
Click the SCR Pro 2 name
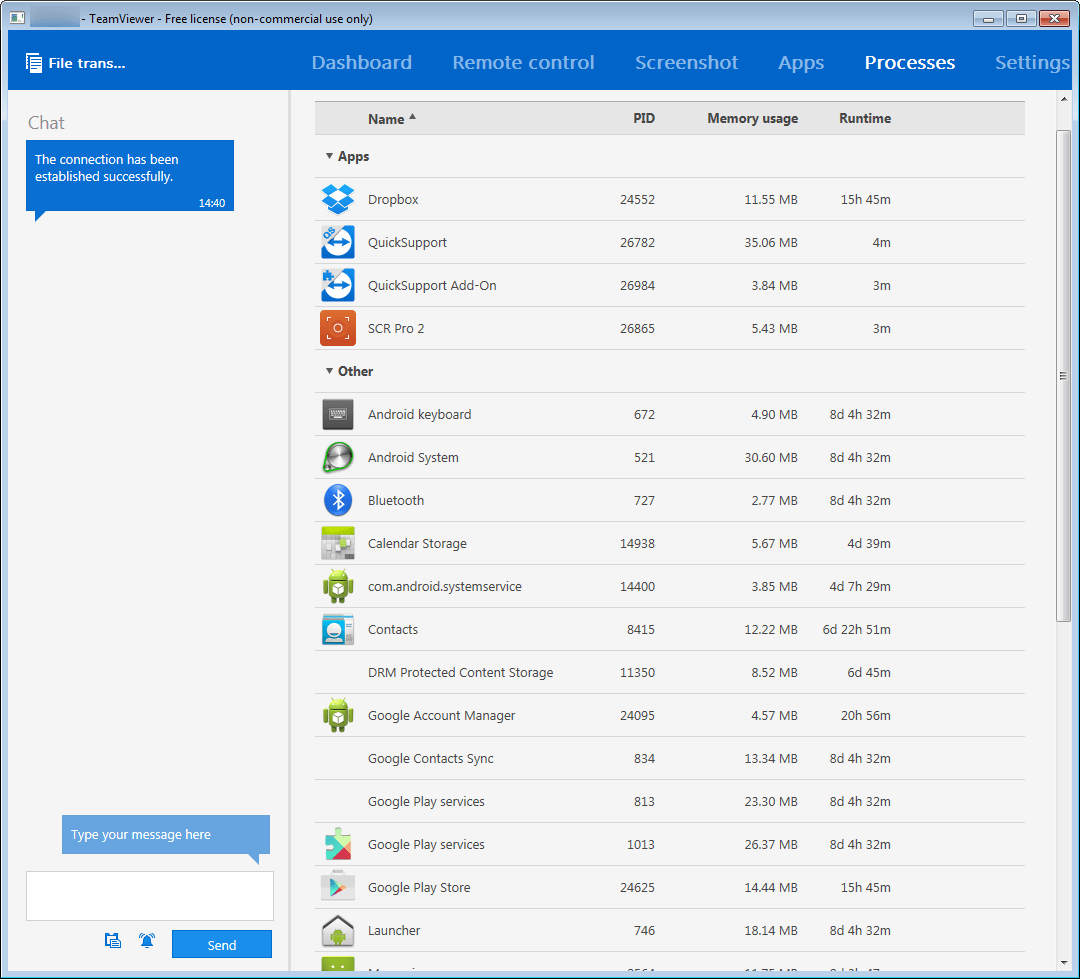[396, 329]
